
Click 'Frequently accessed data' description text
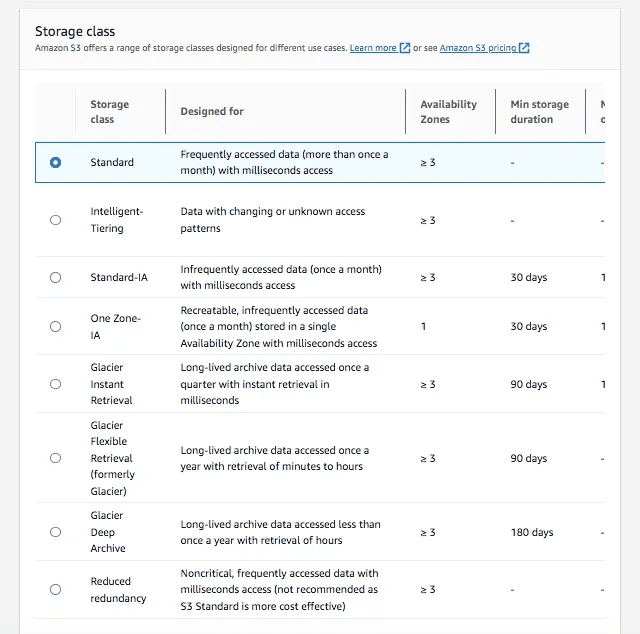click(x=284, y=162)
